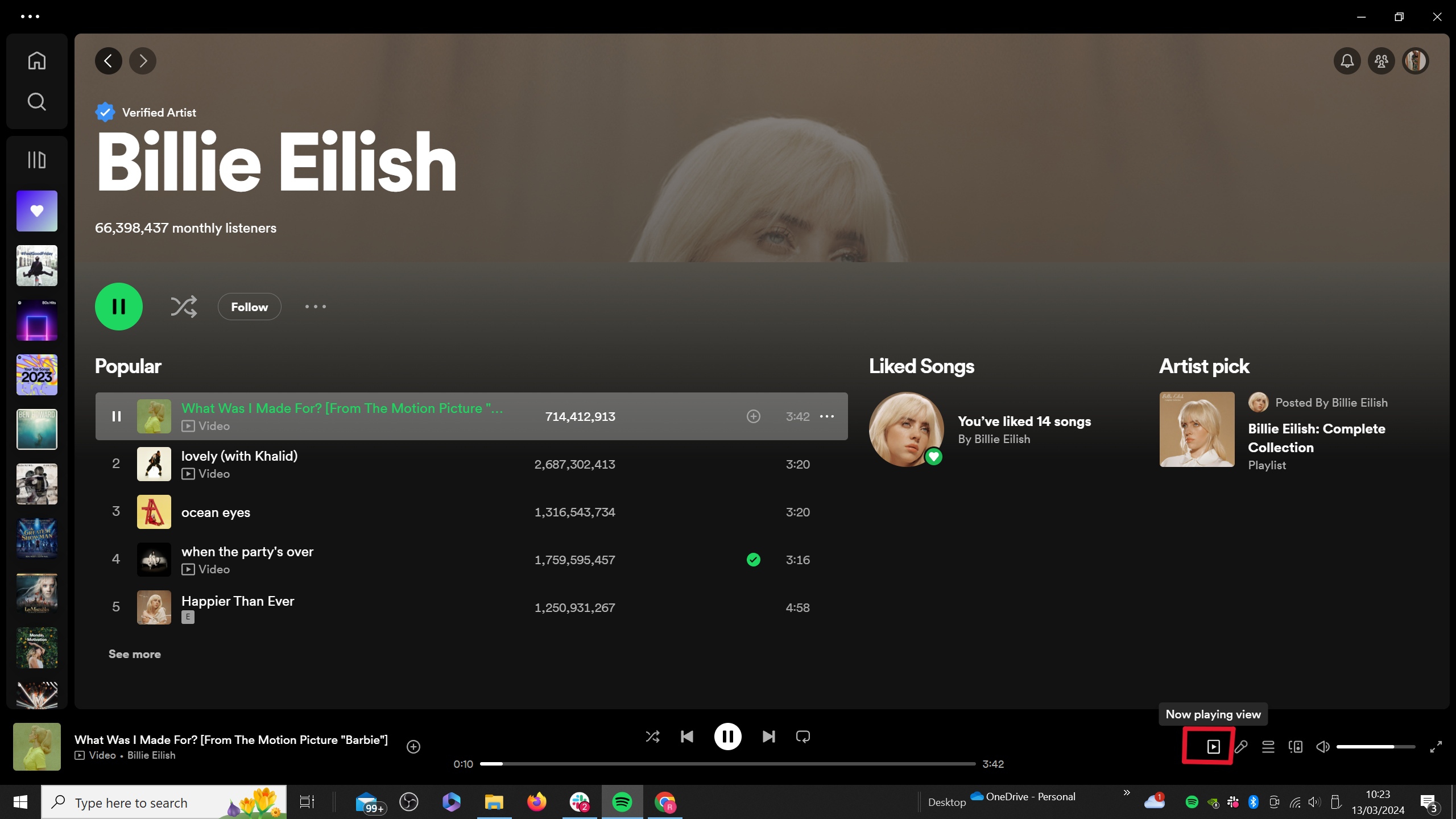Screen dimensions: 1456x819
Task: Pause with the large green artist button
Action: (119, 307)
